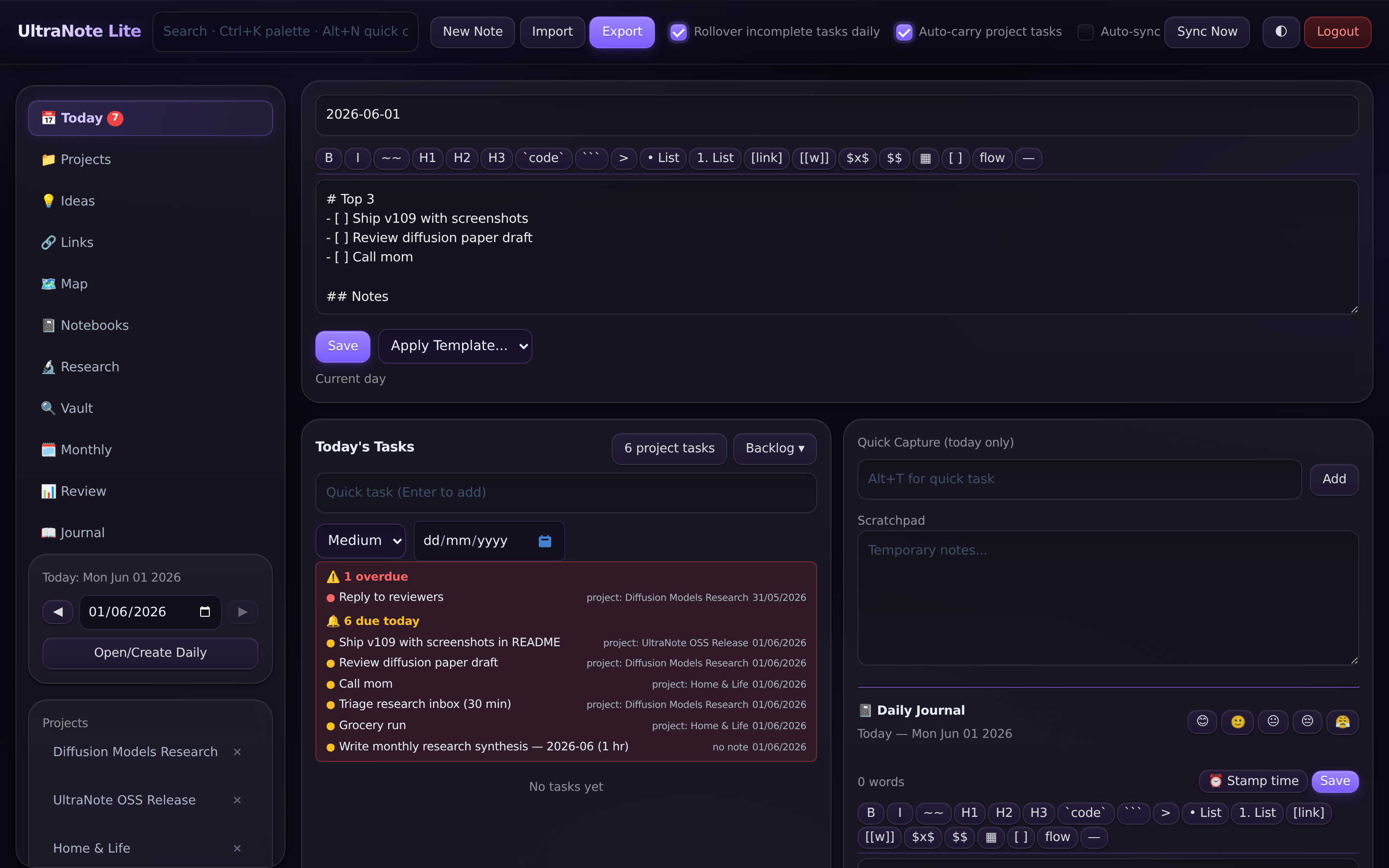Toggle the dark/light theme icon
Image resolution: width=1389 pixels, height=868 pixels.
coord(1280,31)
